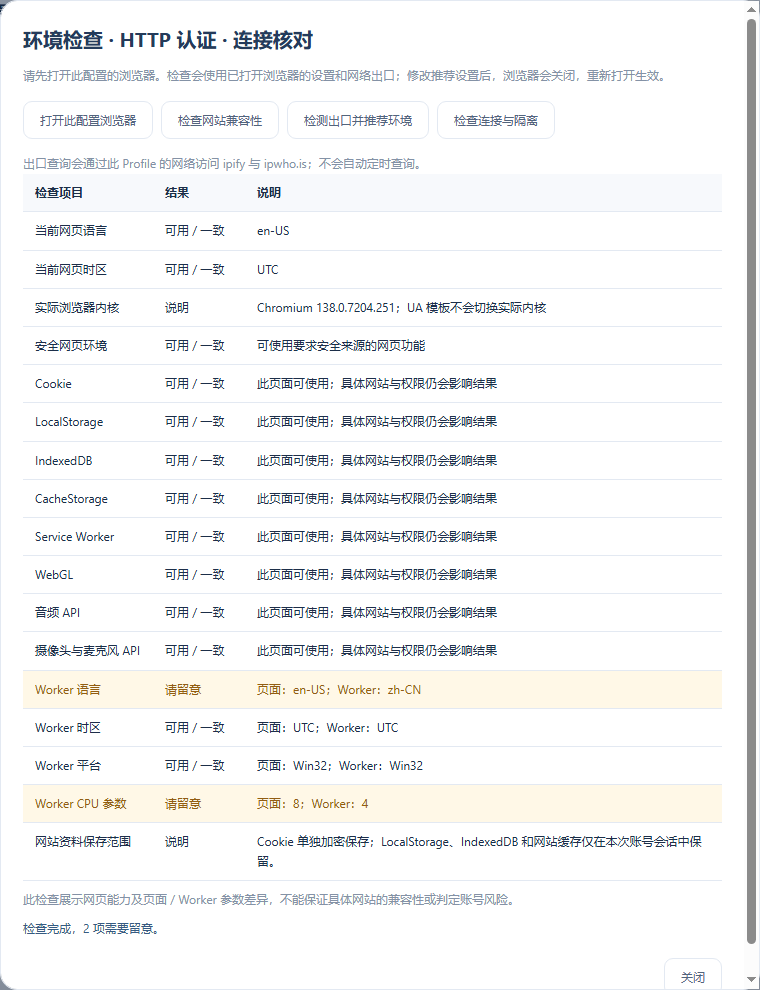Click the 环境检查 · HTTP 认证 dialog title
Image resolution: width=760 pixels, height=990 pixels.
168,41
